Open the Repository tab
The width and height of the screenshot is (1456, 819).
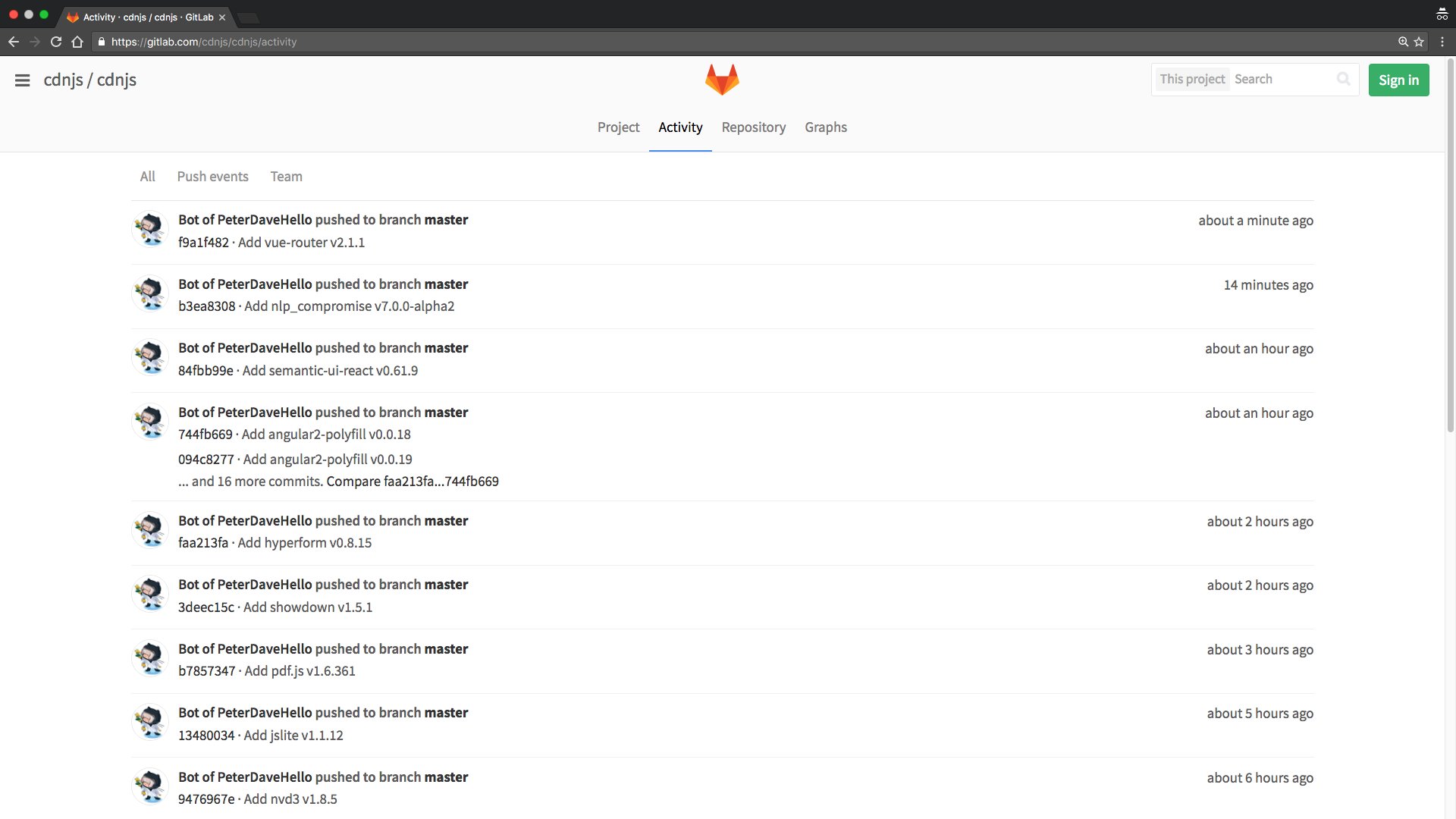[x=753, y=127]
